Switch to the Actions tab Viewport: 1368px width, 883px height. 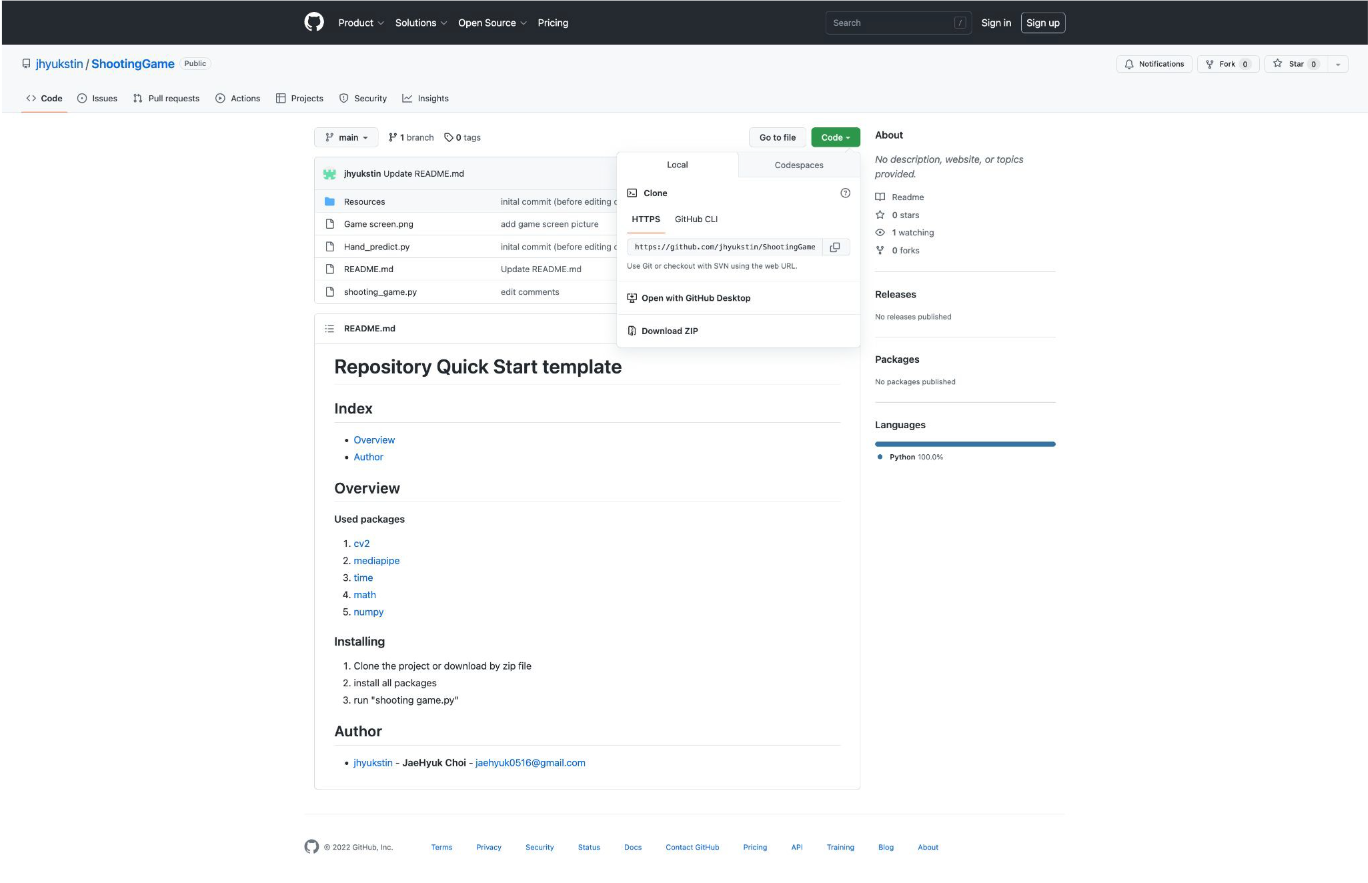tap(238, 98)
